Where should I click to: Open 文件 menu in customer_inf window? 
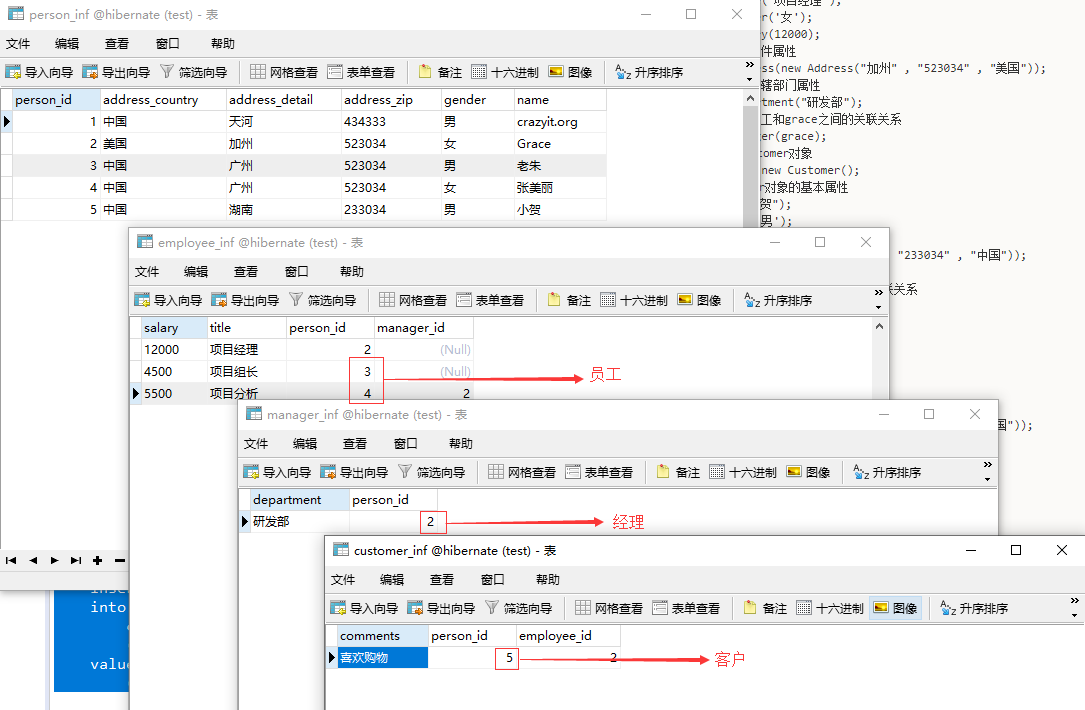coord(343,580)
